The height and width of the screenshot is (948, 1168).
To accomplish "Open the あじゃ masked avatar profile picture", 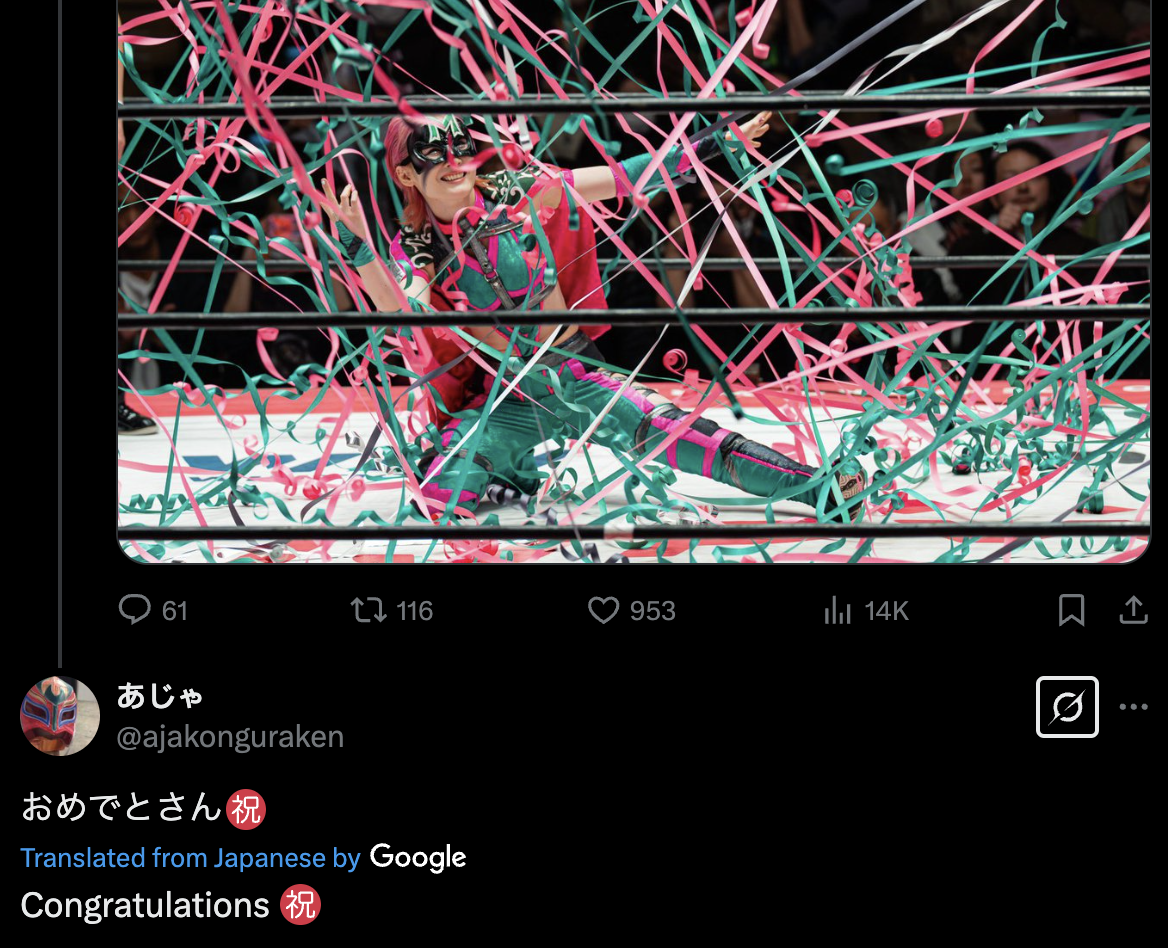I will [60, 716].
